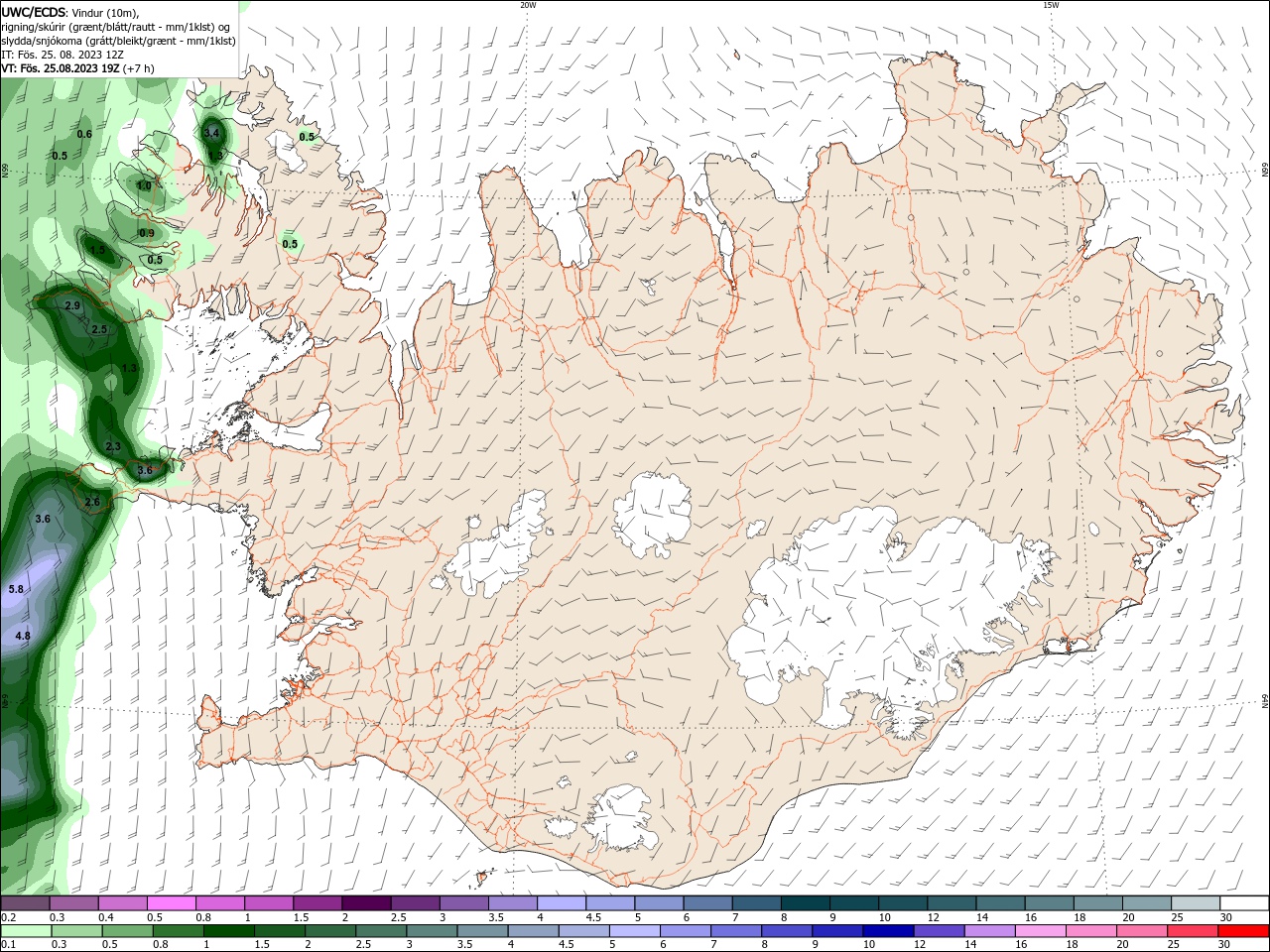Click the 15W longitude label
The height and width of the screenshot is (952, 1270).
pos(1051,5)
